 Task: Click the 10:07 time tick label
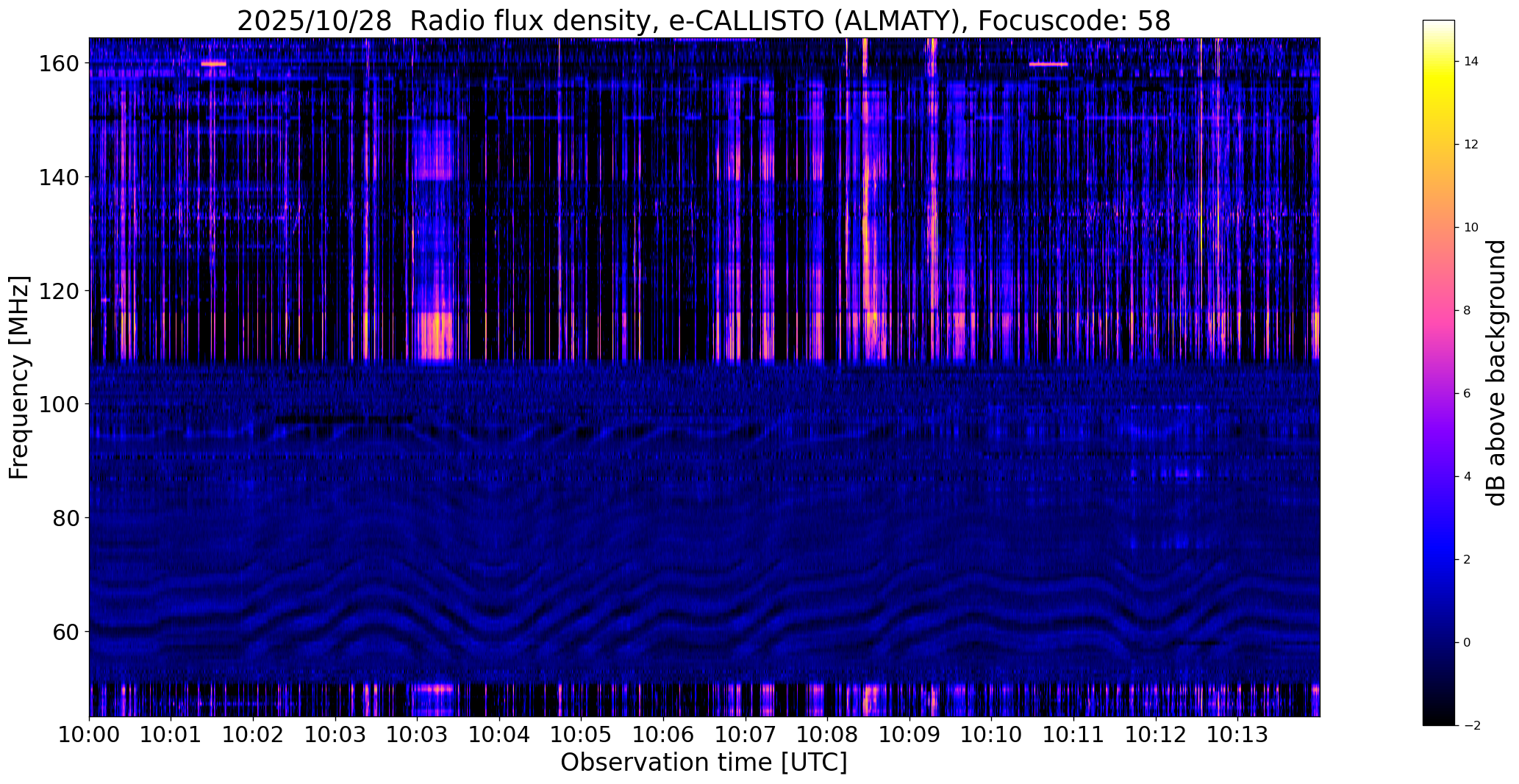click(746, 734)
